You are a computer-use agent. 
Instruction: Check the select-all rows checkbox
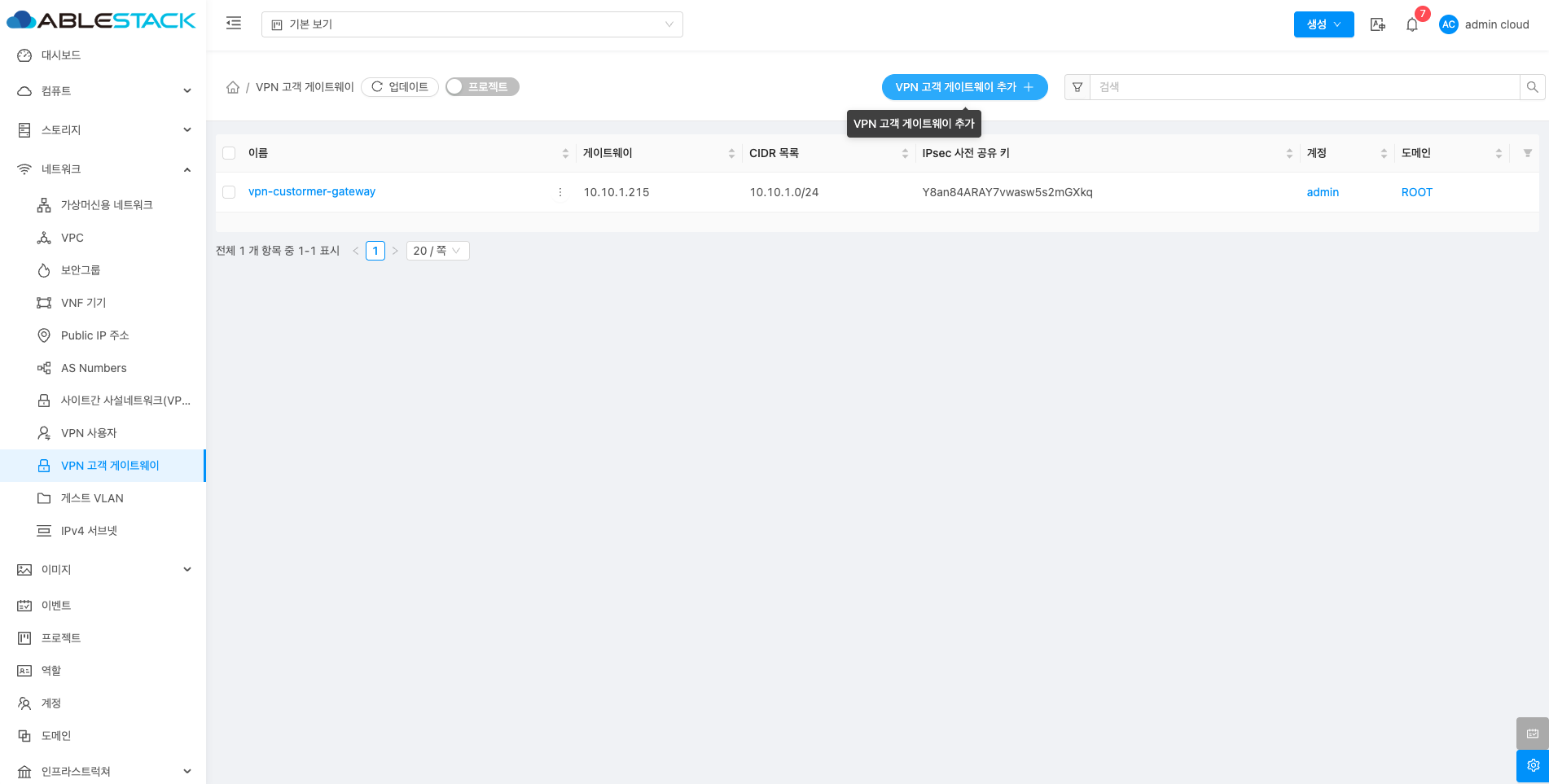[229, 153]
